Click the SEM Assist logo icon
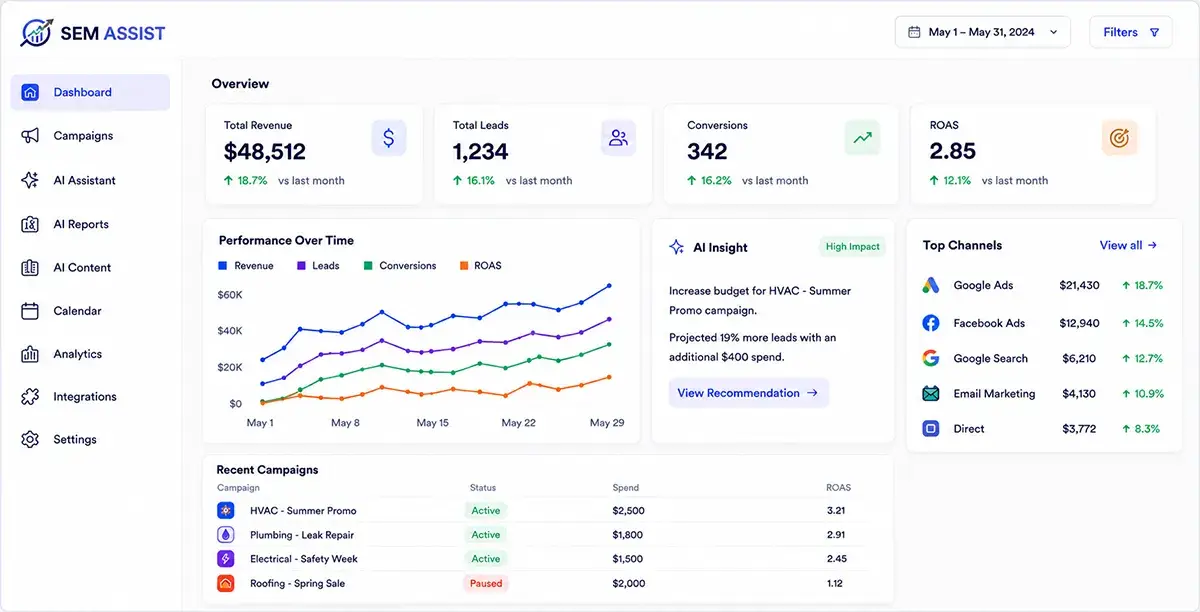Viewport: 1200px width, 612px height. (37, 32)
